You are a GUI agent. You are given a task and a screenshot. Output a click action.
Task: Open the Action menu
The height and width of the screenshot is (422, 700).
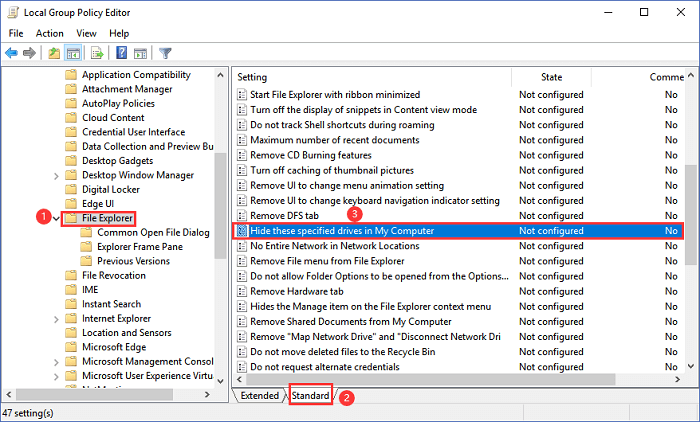pos(50,33)
